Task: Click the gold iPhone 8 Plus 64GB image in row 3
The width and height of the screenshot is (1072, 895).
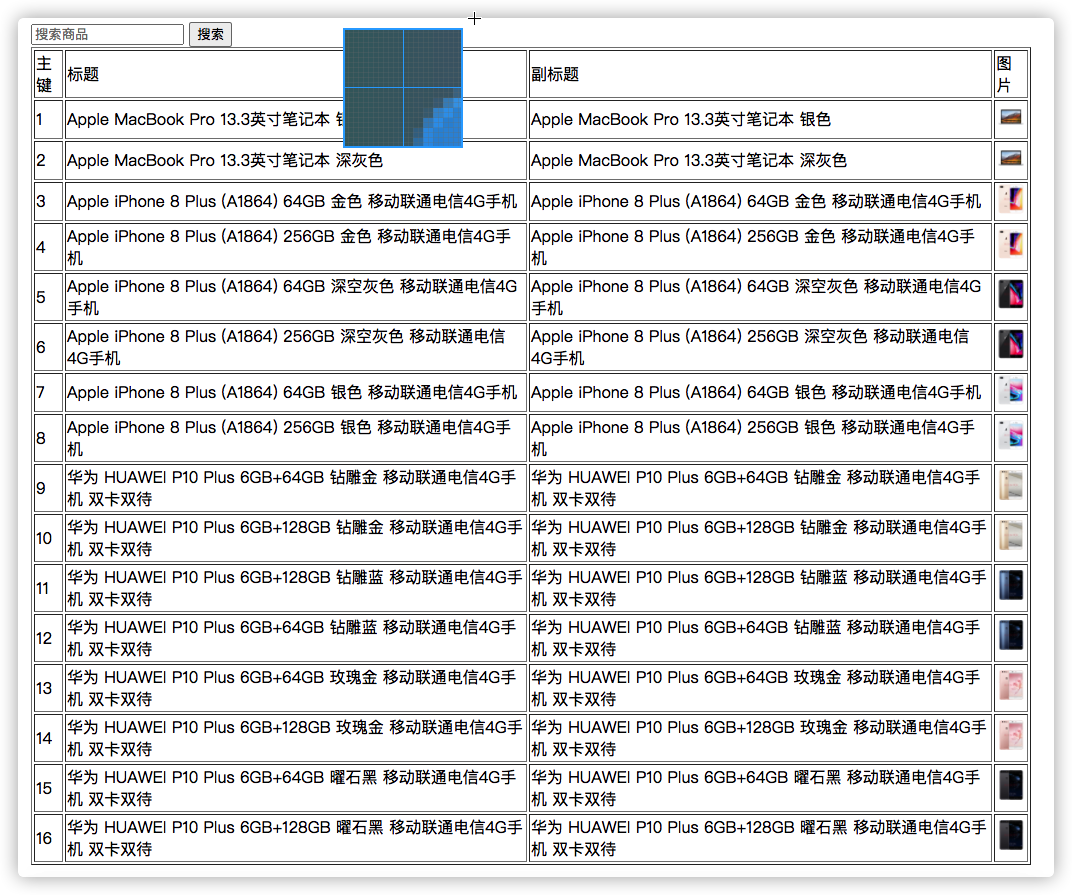Action: coord(1010,201)
